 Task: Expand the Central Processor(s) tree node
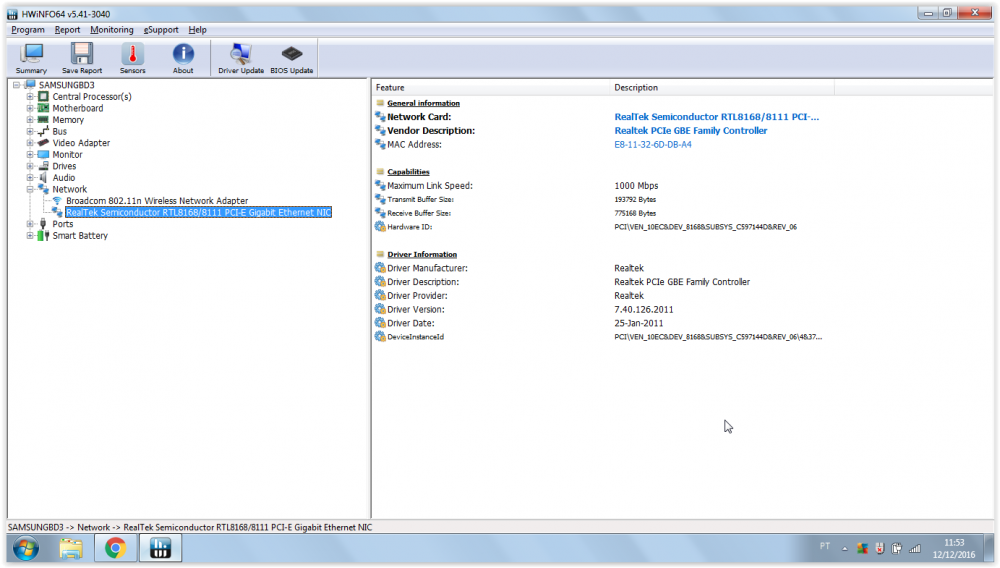(30, 97)
